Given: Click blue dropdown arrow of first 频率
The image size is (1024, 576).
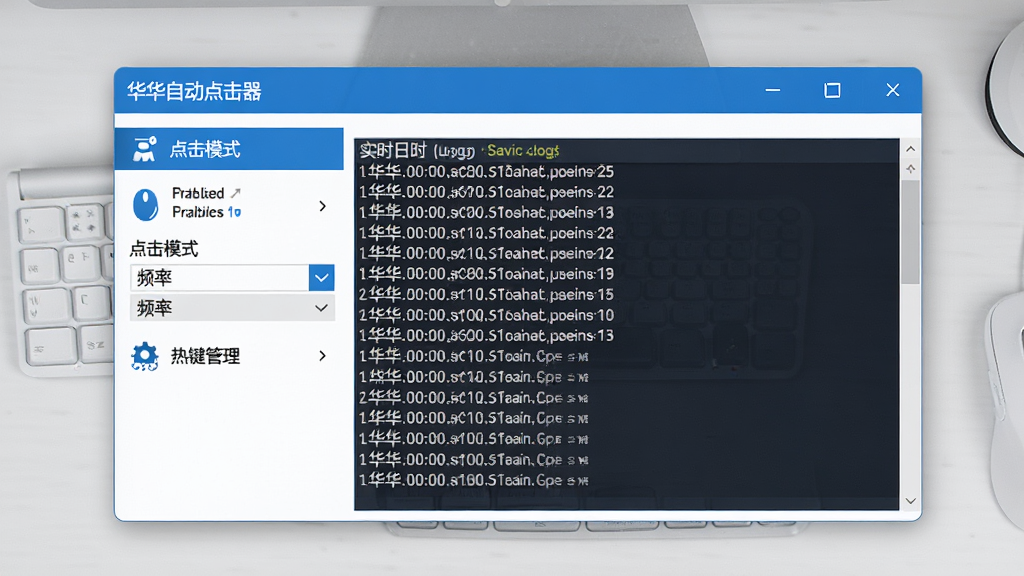Looking at the screenshot, I should click(x=321, y=278).
